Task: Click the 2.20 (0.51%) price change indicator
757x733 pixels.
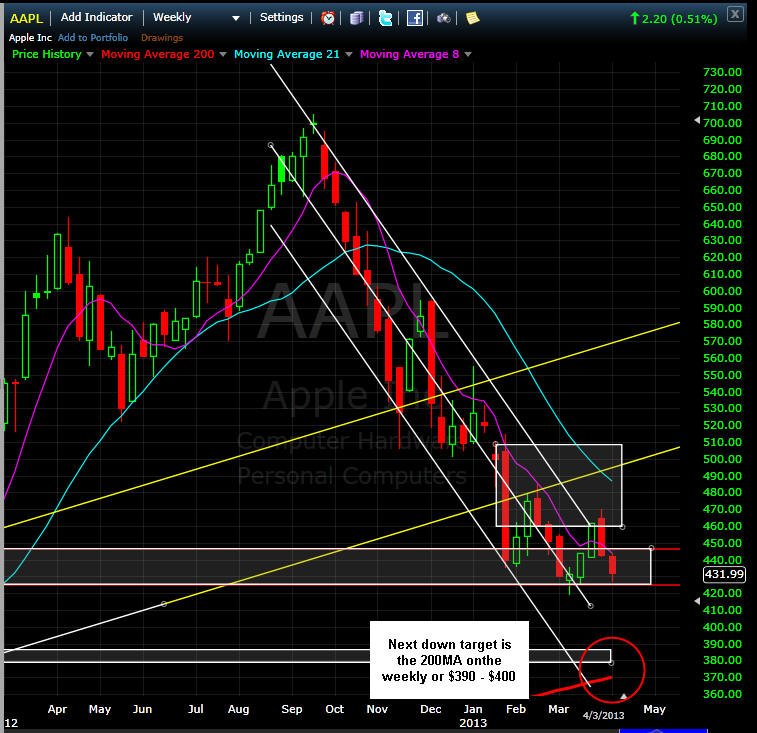Action: click(x=674, y=19)
